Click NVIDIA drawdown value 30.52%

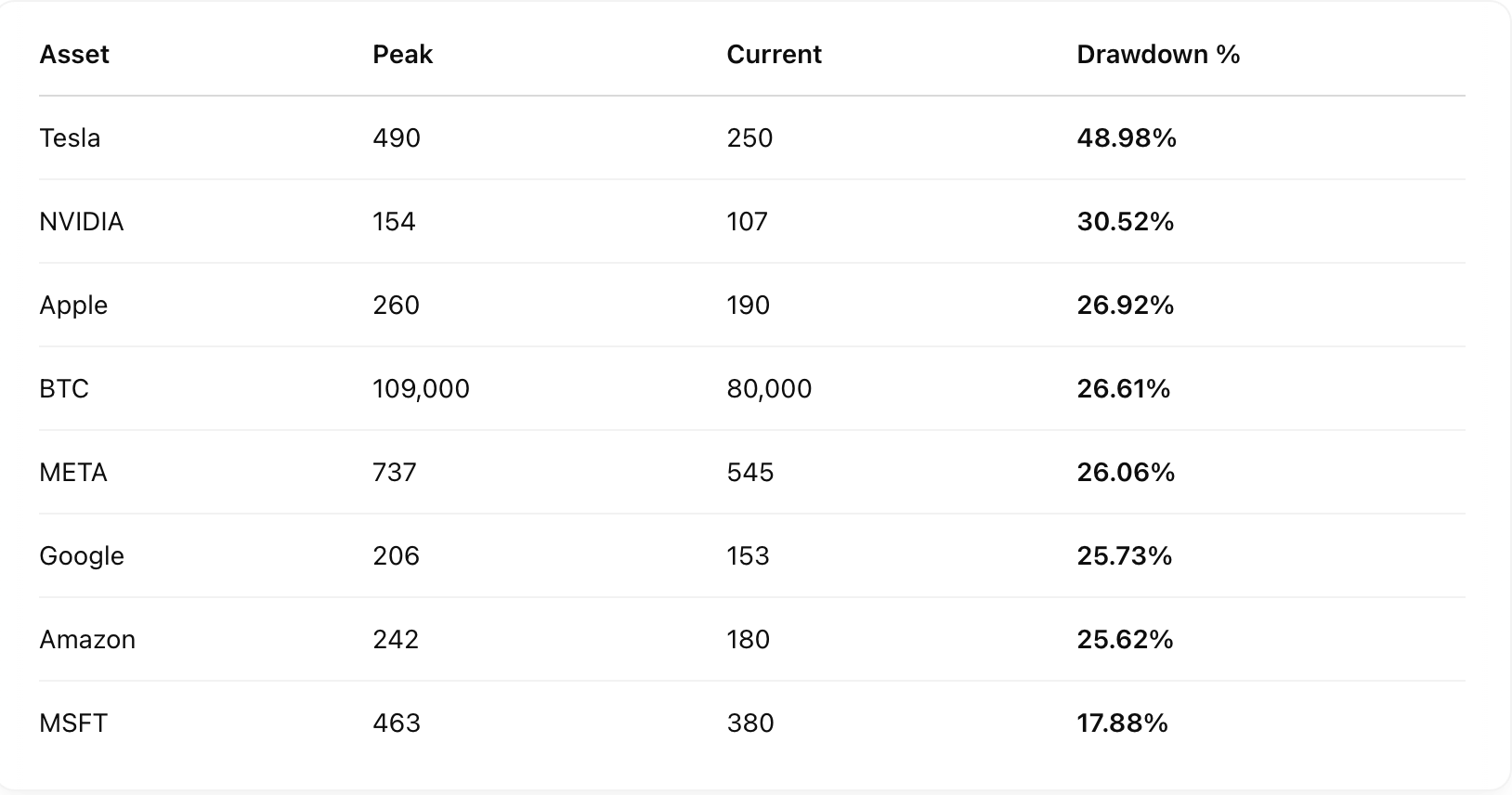(x=1126, y=222)
